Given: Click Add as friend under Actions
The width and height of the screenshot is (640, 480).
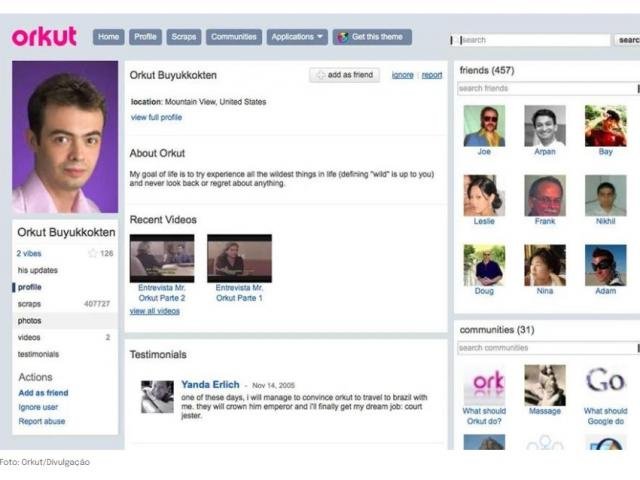Looking at the screenshot, I should tap(43, 393).
